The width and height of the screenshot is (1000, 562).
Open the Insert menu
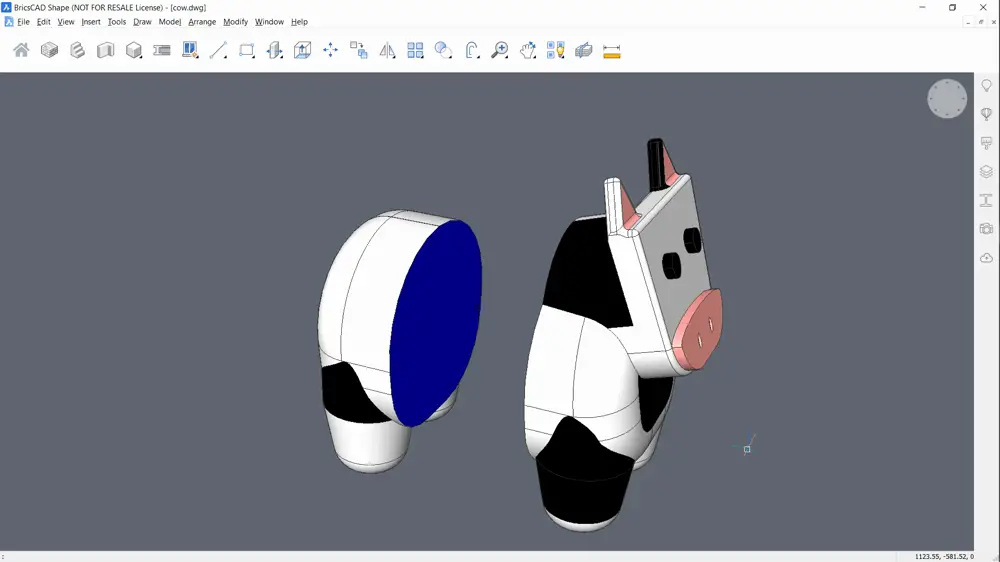(x=91, y=22)
